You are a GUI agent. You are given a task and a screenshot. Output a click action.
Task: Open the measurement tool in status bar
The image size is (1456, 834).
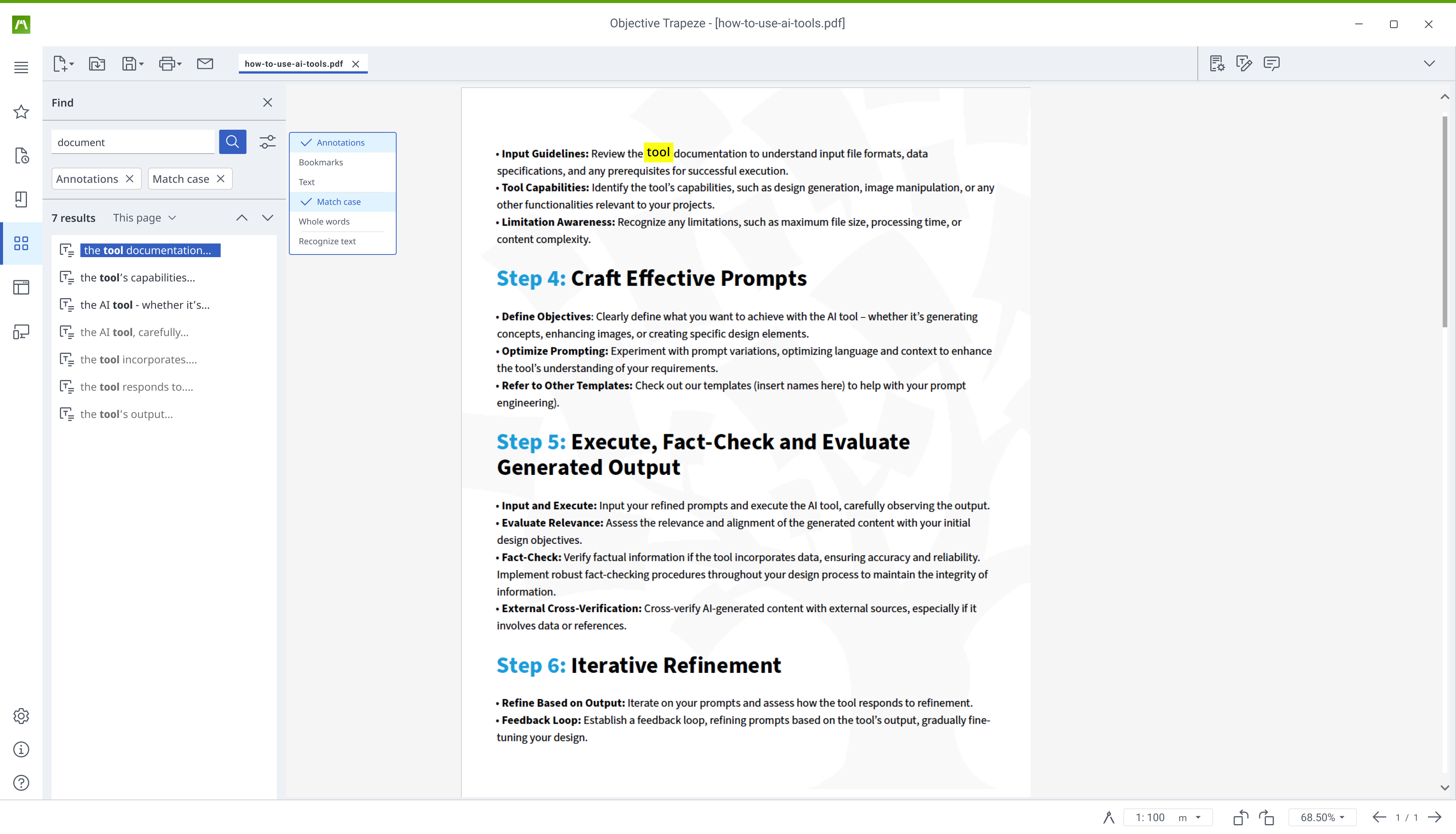tap(1108, 817)
